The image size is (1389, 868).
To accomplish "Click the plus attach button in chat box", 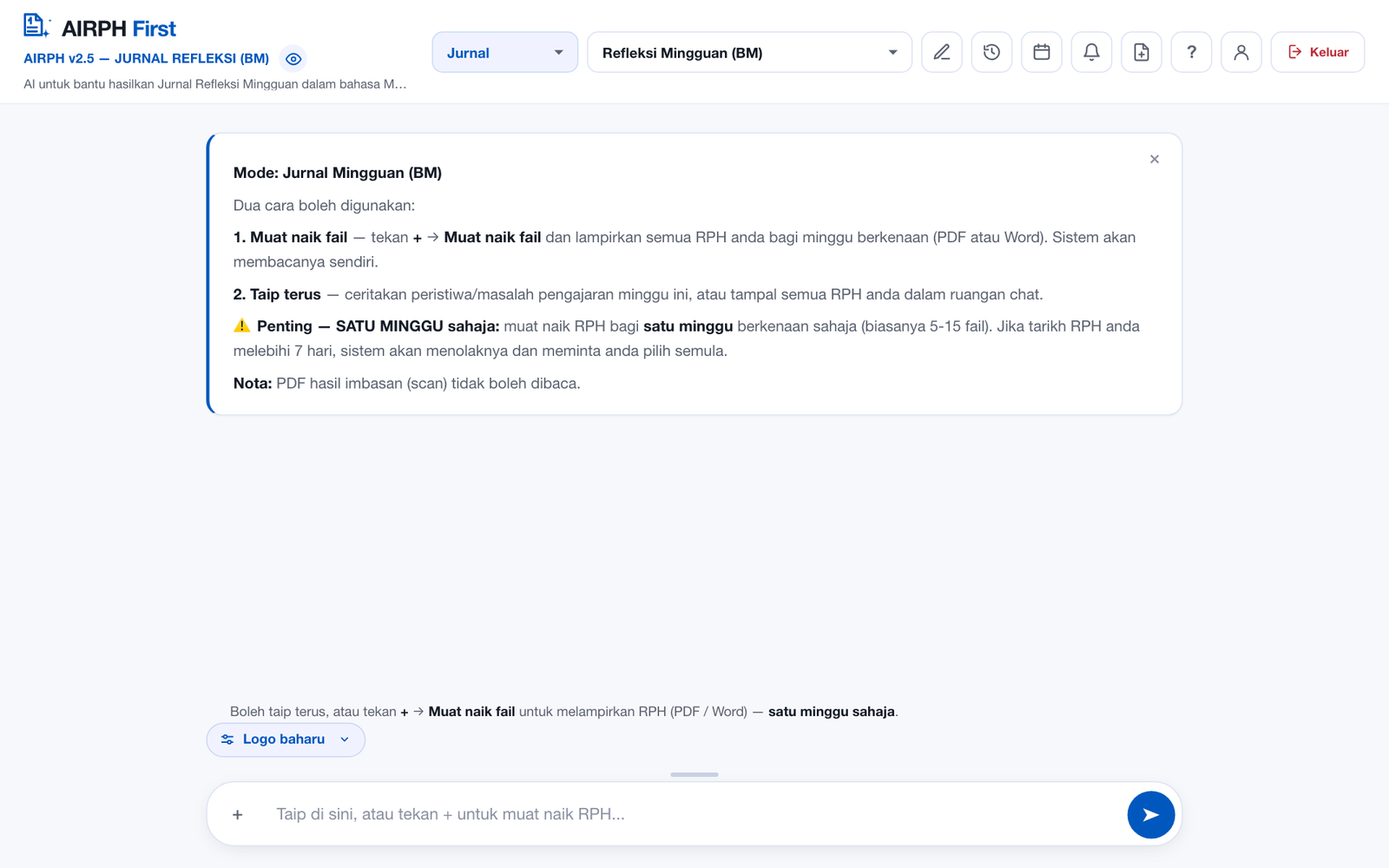I will pyautogui.click(x=238, y=815).
